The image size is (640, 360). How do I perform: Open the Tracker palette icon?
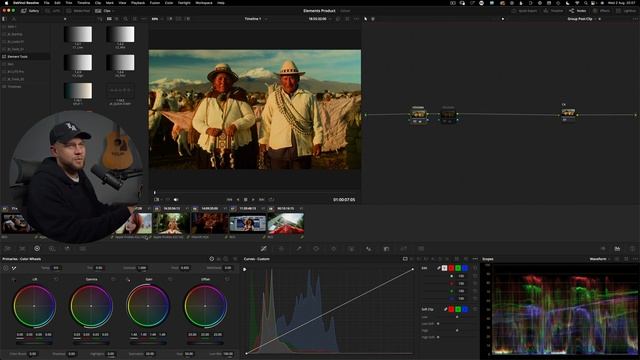pos(333,248)
